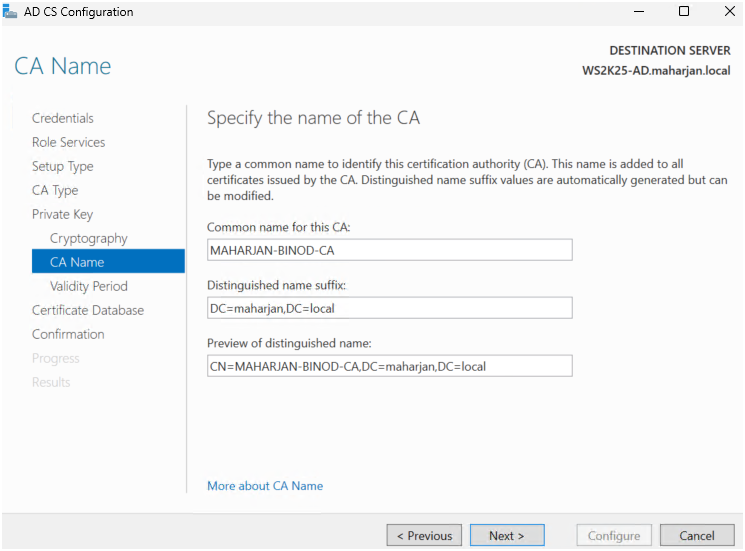This screenshot has width=745, height=551.
Task: Select the highlighted CA Name step
Action: coord(77,262)
